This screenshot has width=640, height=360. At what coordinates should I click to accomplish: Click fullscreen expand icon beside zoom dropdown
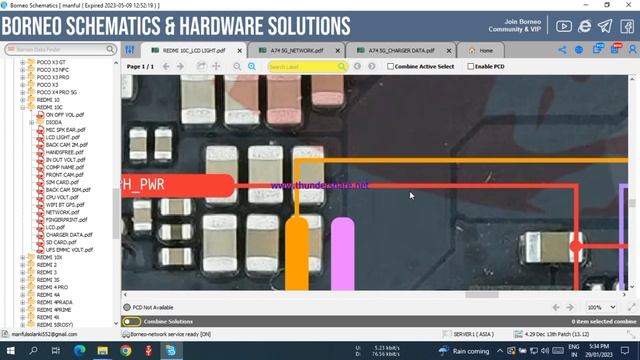tap(632, 307)
